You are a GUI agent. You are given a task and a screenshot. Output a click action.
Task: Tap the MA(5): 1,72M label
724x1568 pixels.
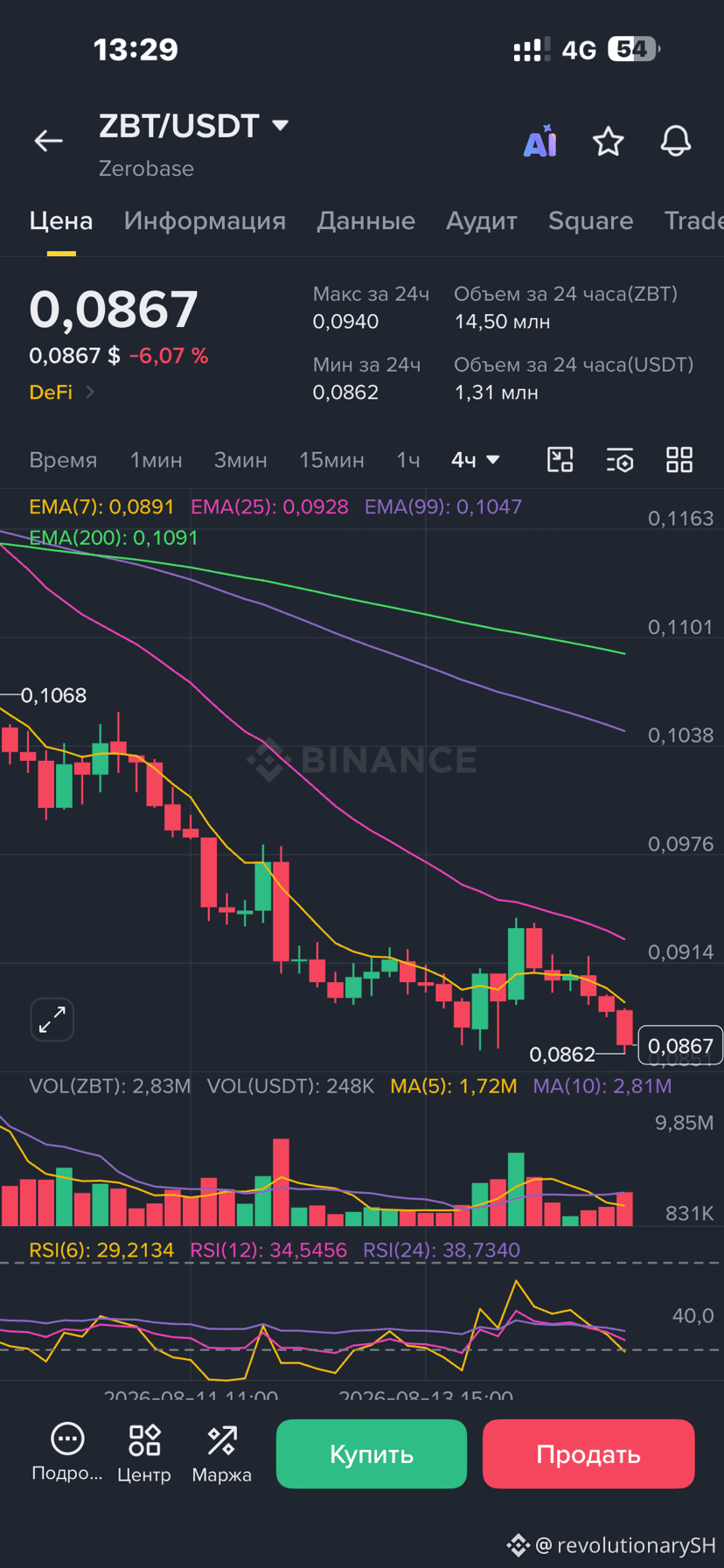click(454, 1086)
